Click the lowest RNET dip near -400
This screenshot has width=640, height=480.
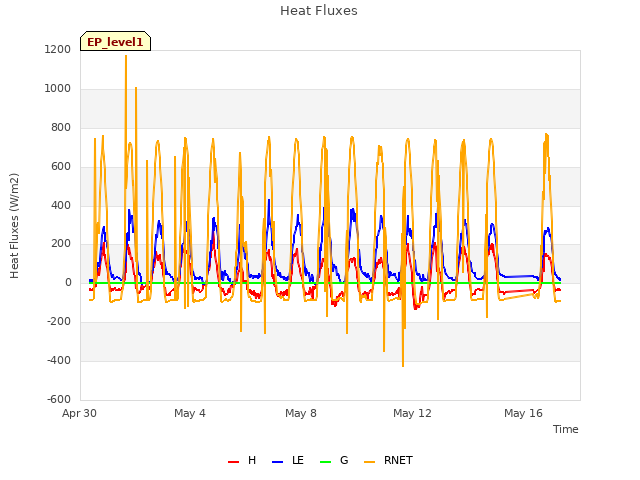(x=403, y=365)
